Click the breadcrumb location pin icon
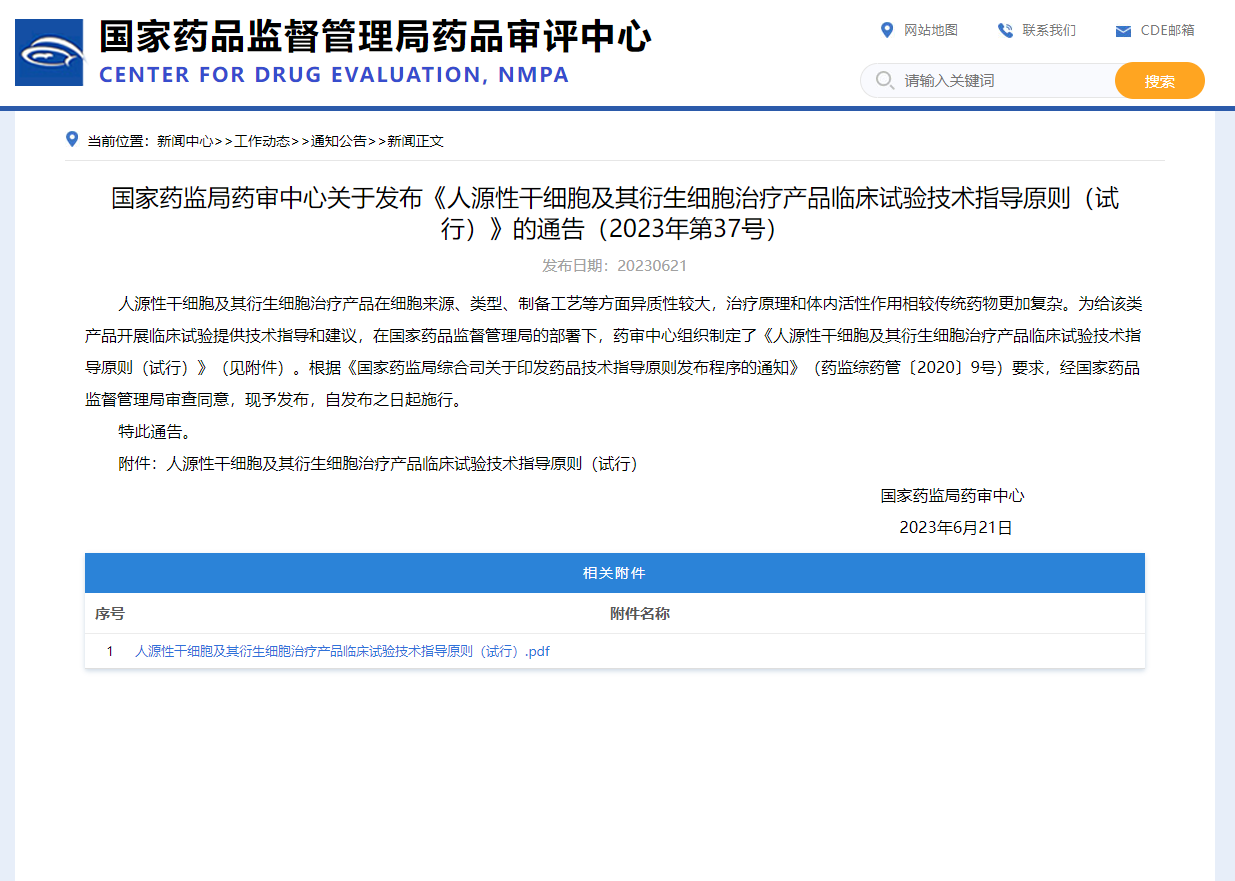Screen dimensions: 1235x881 coord(72,139)
